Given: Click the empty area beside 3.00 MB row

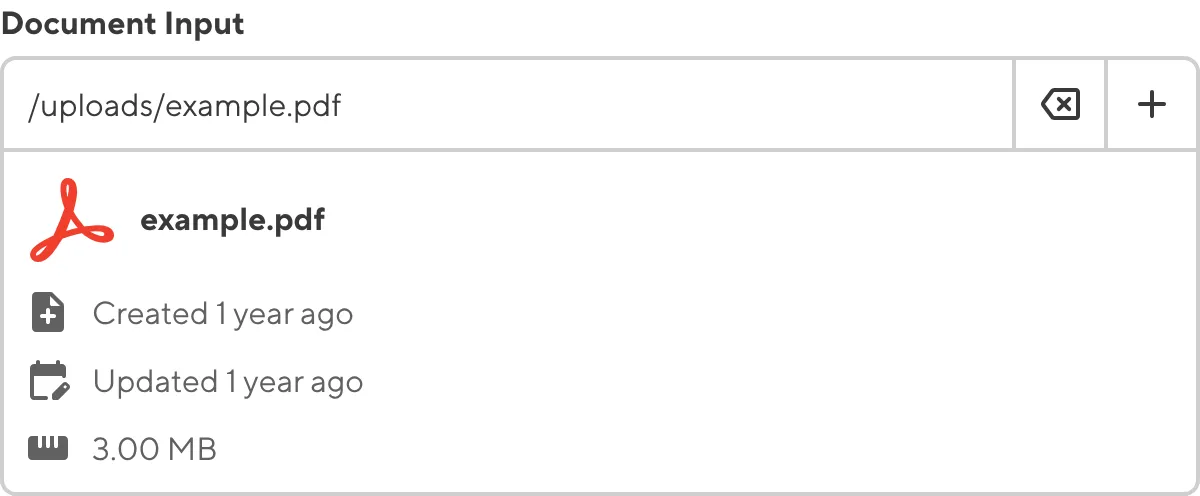Looking at the screenshot, I should coord(700,449).
